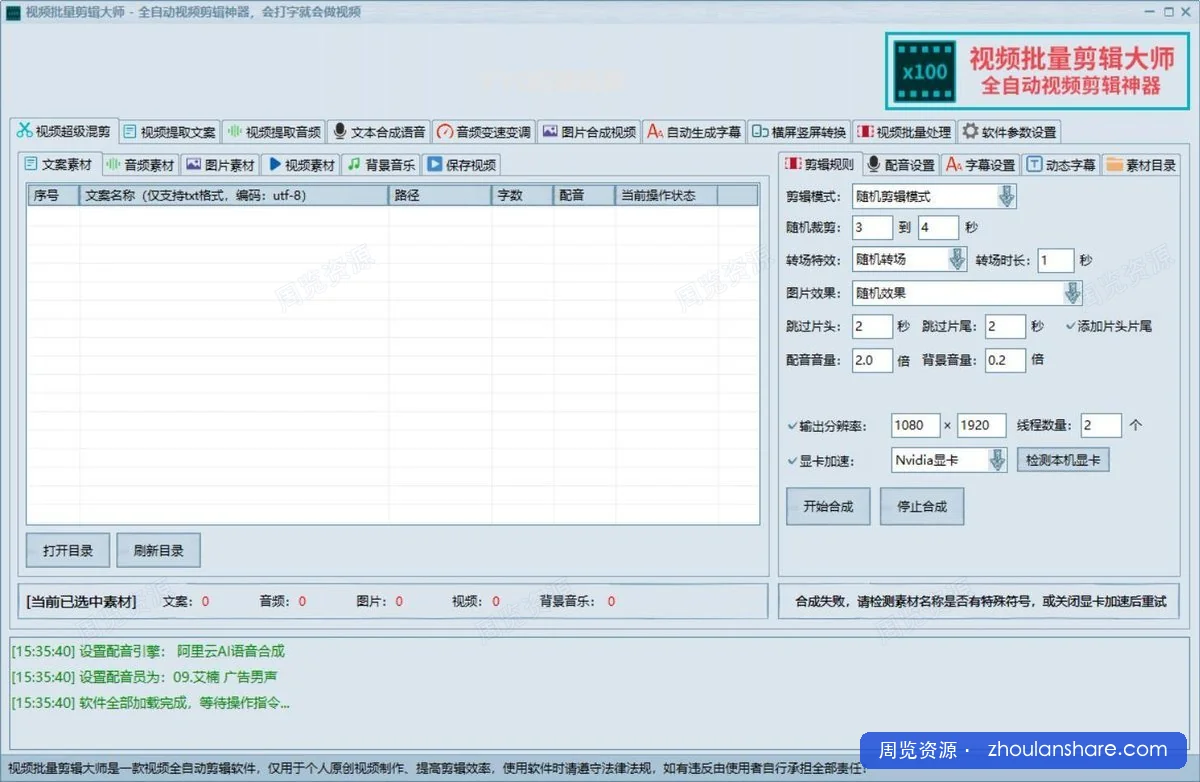Click the 跳过片尾 seconds field
Viewport: 1200px width, 782px height.
1005,326
